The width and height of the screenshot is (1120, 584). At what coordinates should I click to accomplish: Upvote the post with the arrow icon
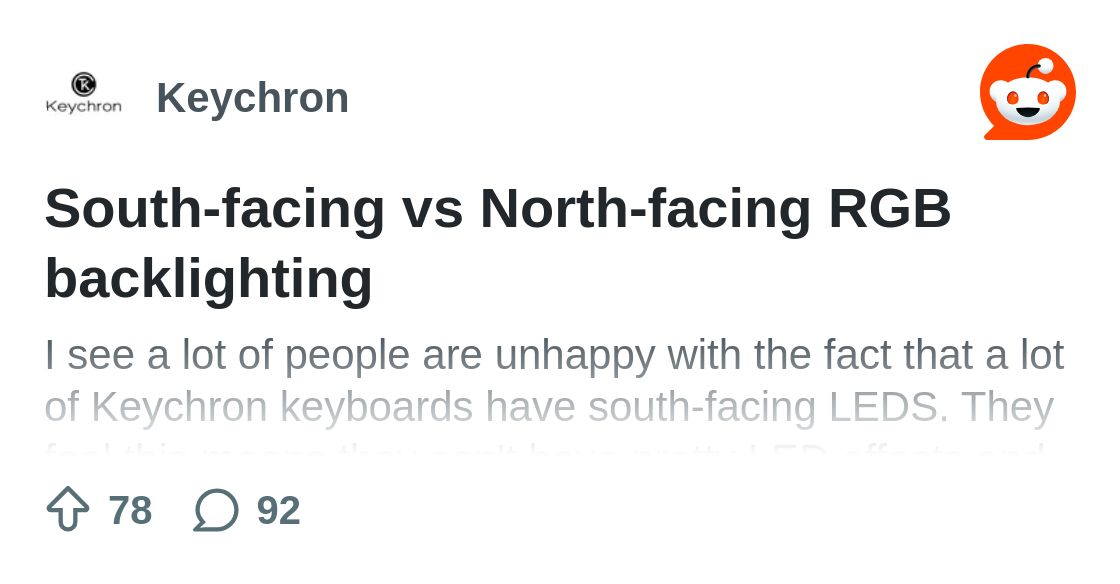pos(68,509)
